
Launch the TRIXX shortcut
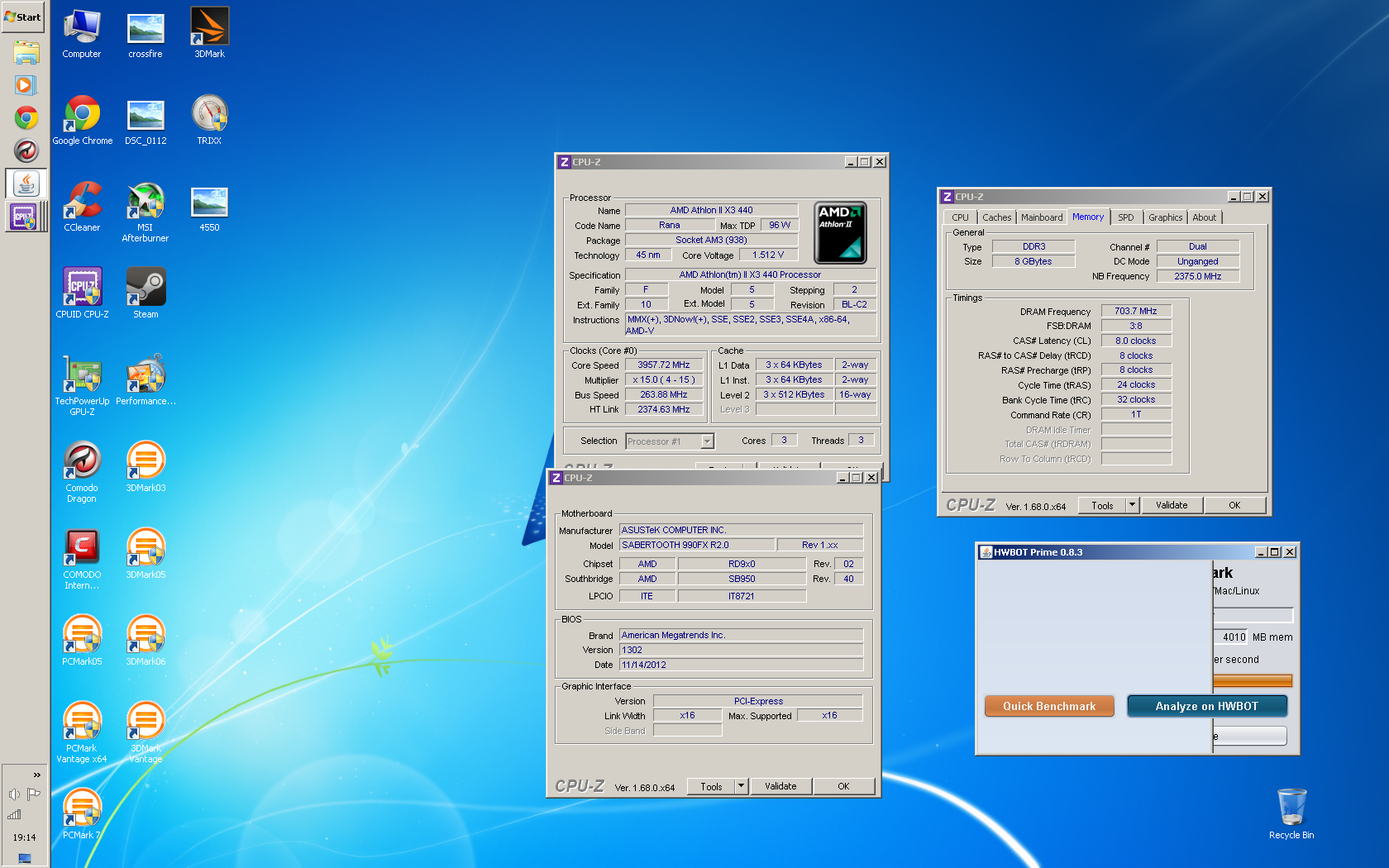click(x=209, y=121)
